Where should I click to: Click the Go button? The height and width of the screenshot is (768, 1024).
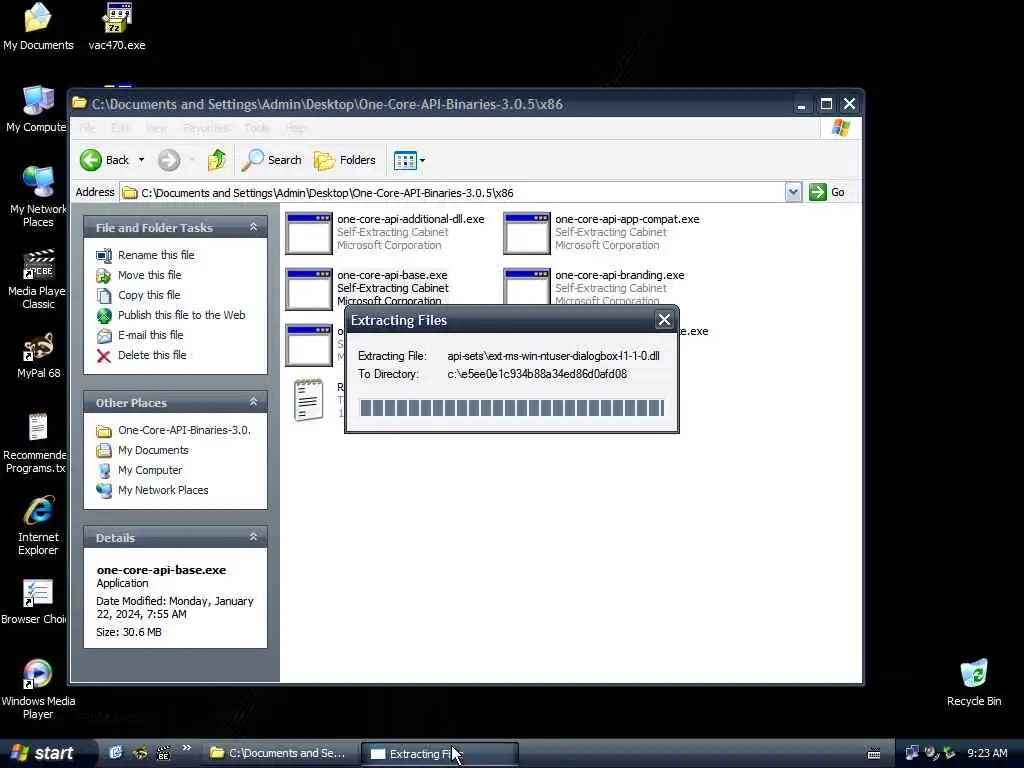tap(827, 192)
